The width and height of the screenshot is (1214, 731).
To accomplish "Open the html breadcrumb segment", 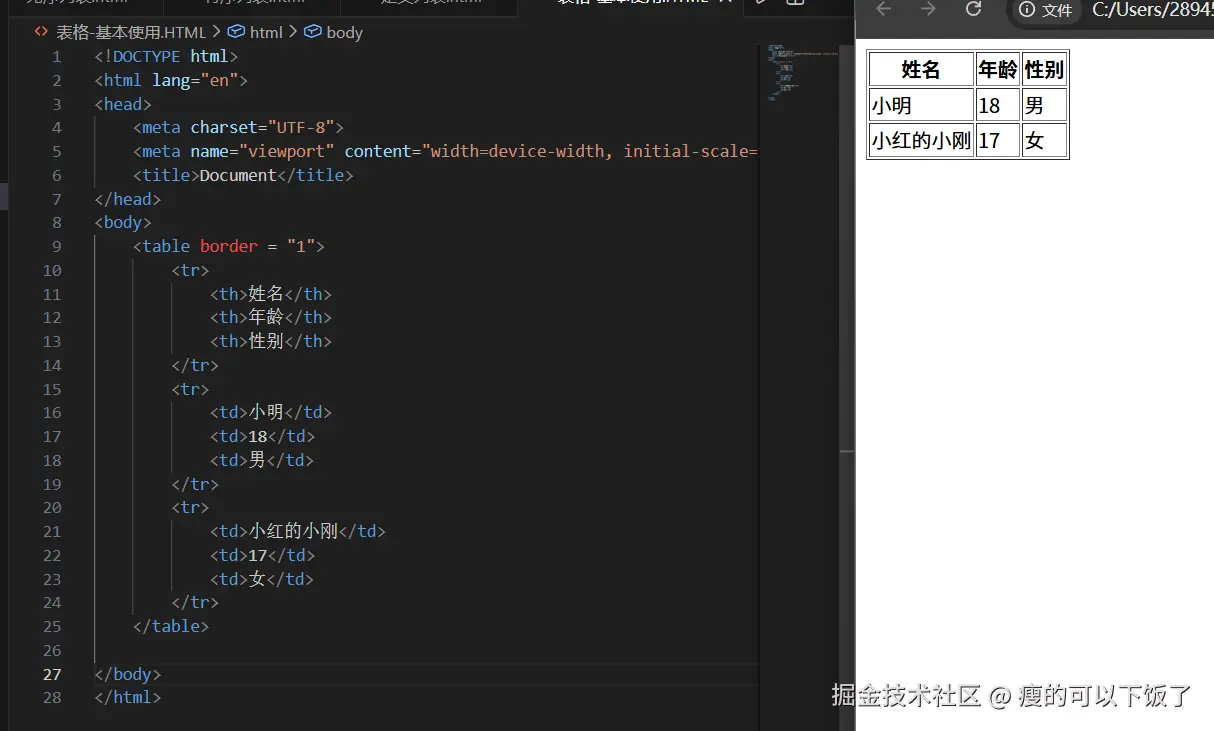I will (255, 32).
